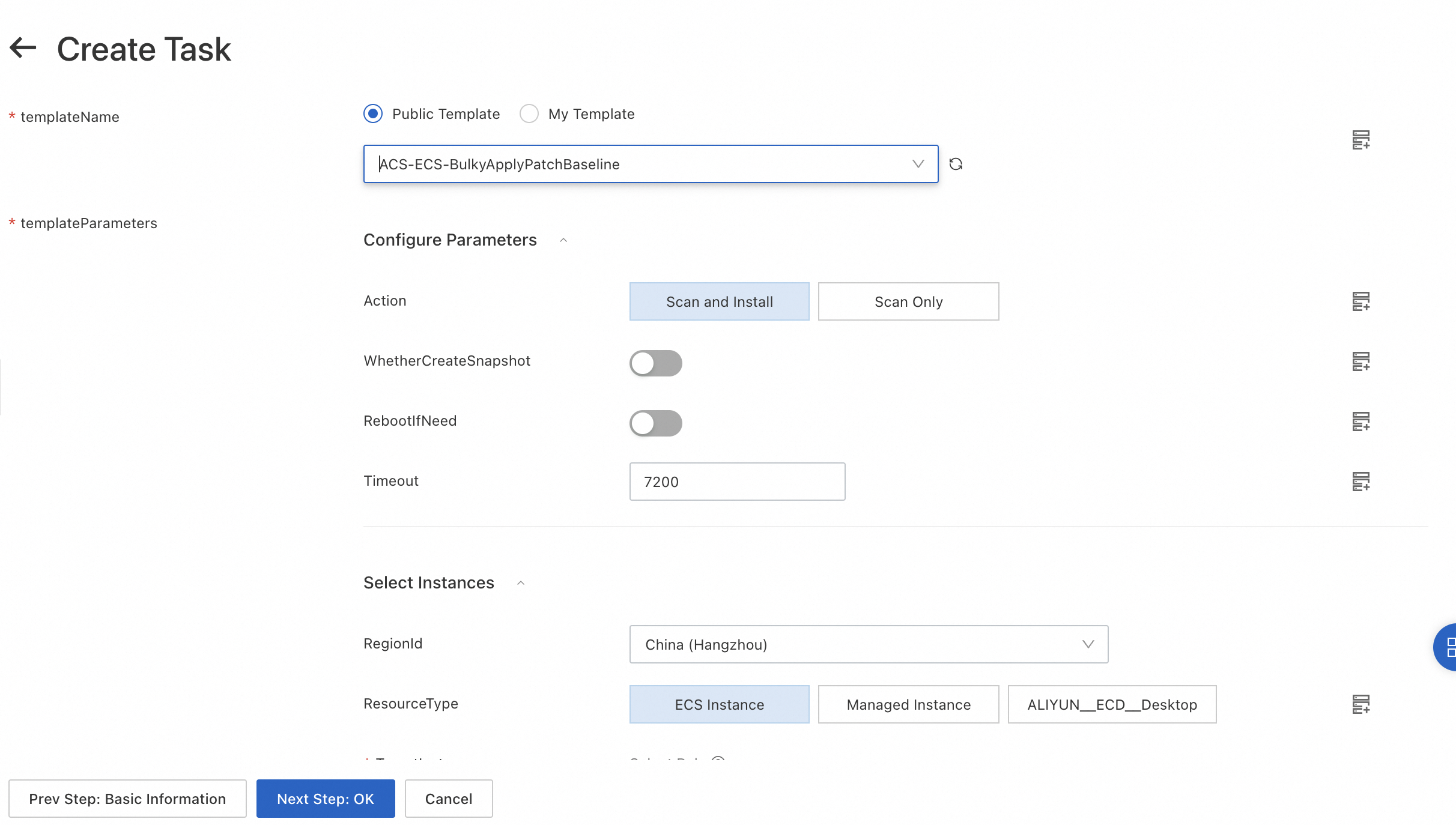Choose the Public Template radio option
This screenshot has height=825, width=1456.
[373, 114]
